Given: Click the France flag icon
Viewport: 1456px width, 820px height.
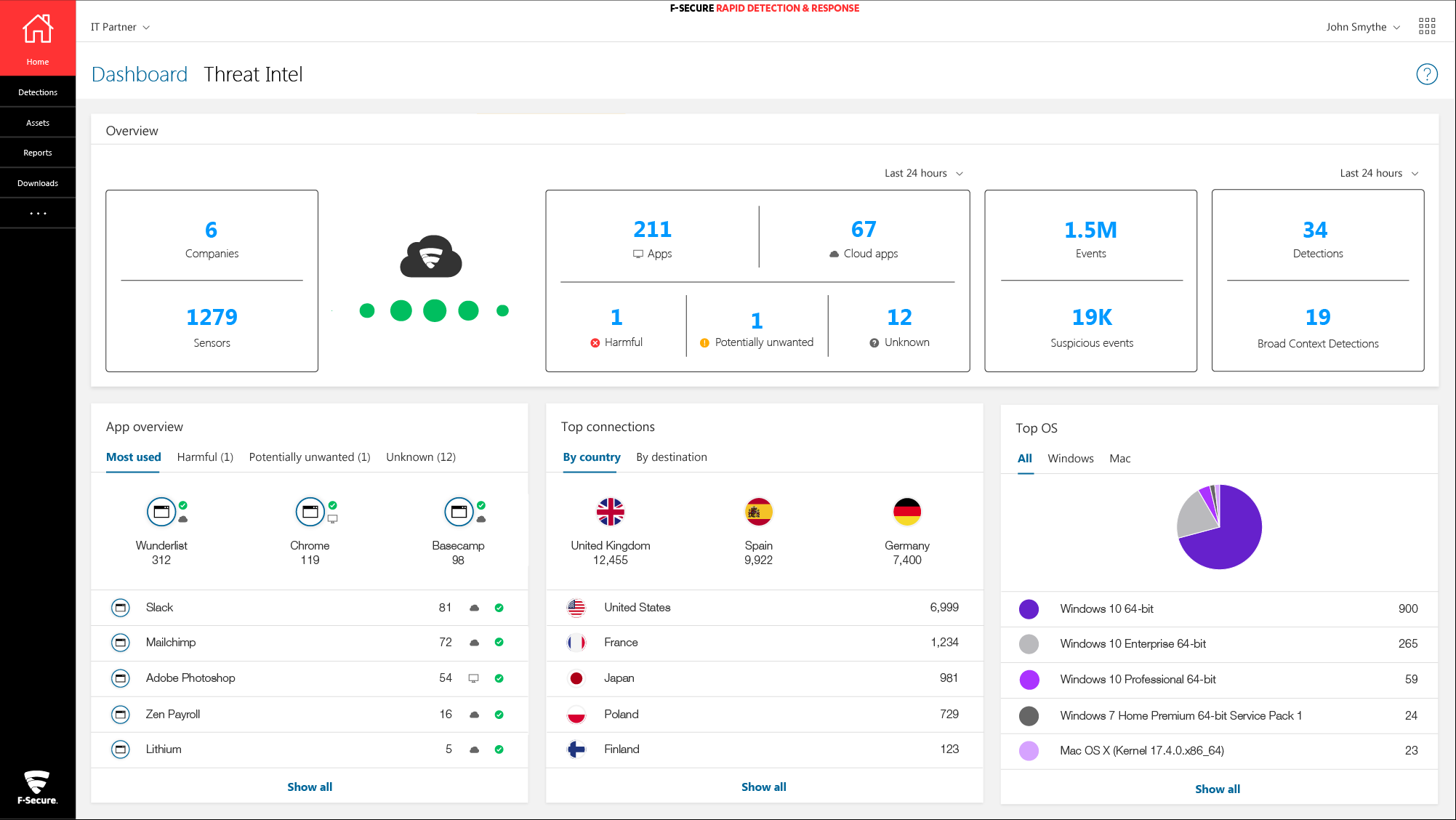Looking at the screenshot, I should pyautogui.click(x=576, y=643).
